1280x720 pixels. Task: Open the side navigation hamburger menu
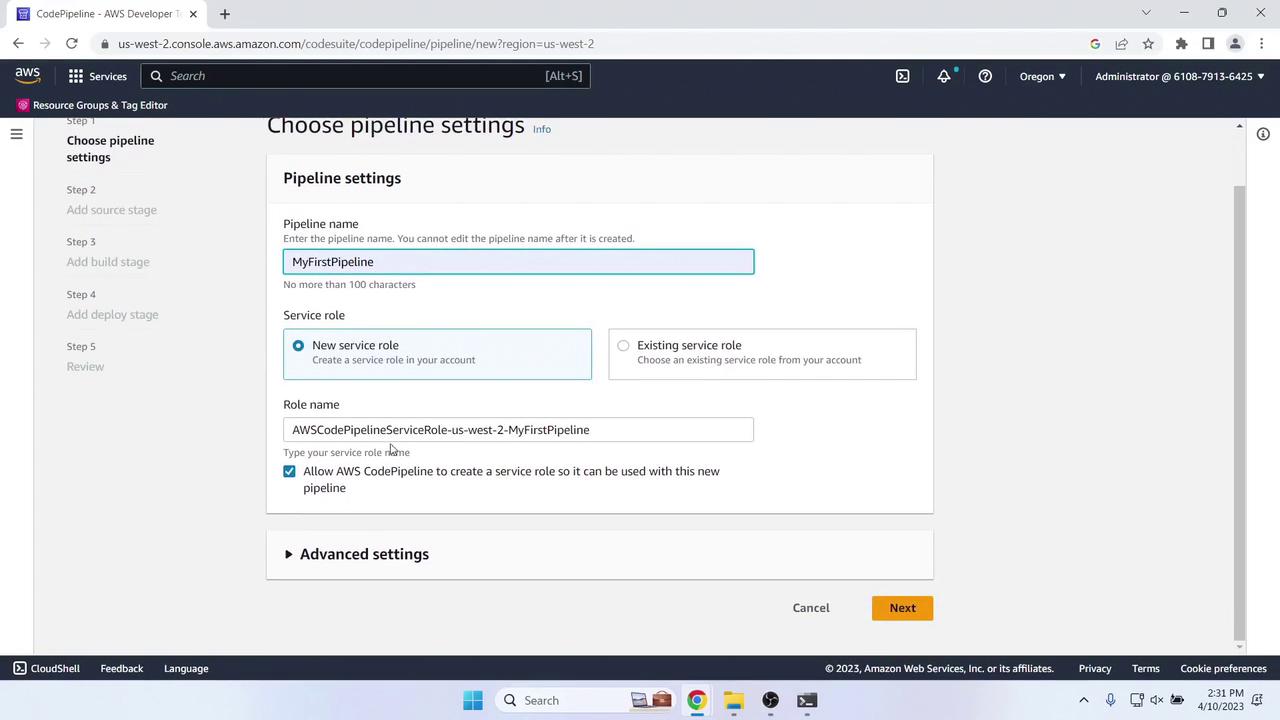(16, 134)
